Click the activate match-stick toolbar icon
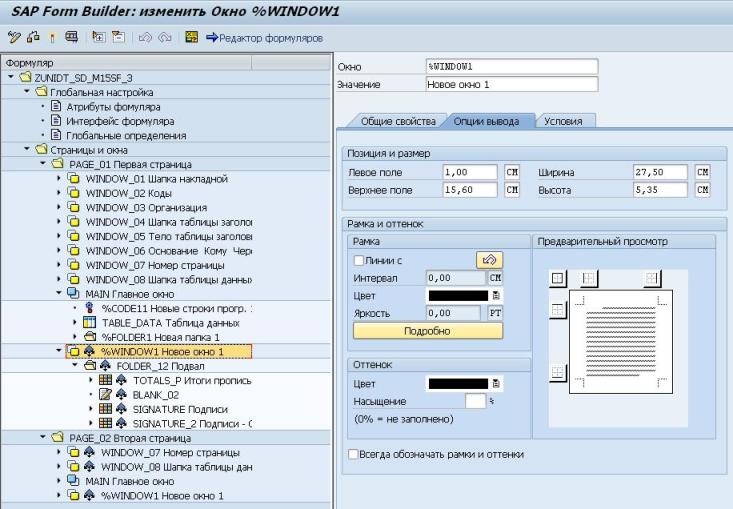Screen dimensions: 733x509 pos(52,37)
